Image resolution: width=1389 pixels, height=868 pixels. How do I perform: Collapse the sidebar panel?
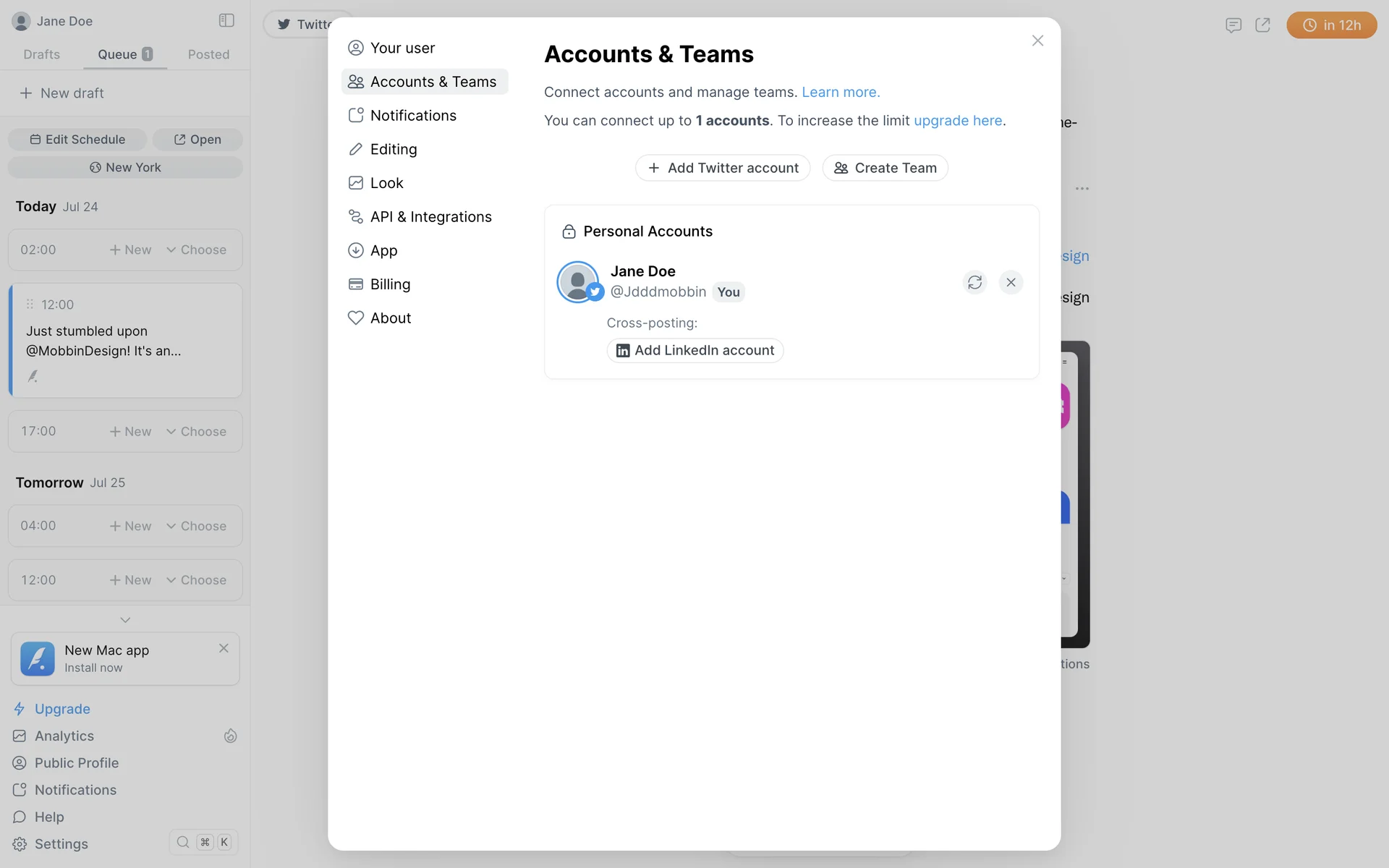[x=226, y=20]
